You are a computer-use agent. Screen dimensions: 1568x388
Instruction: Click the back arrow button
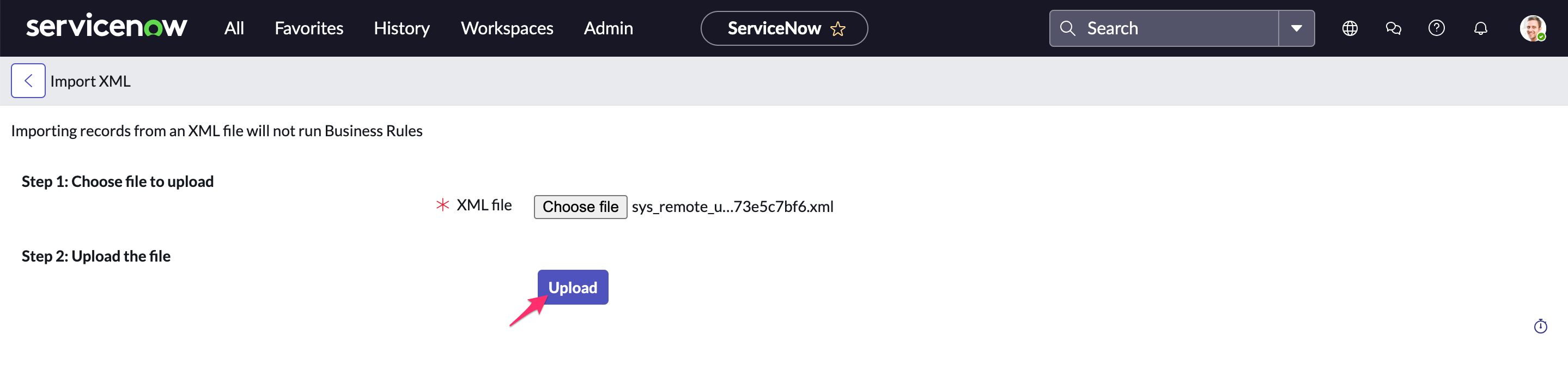click(28, 81)
